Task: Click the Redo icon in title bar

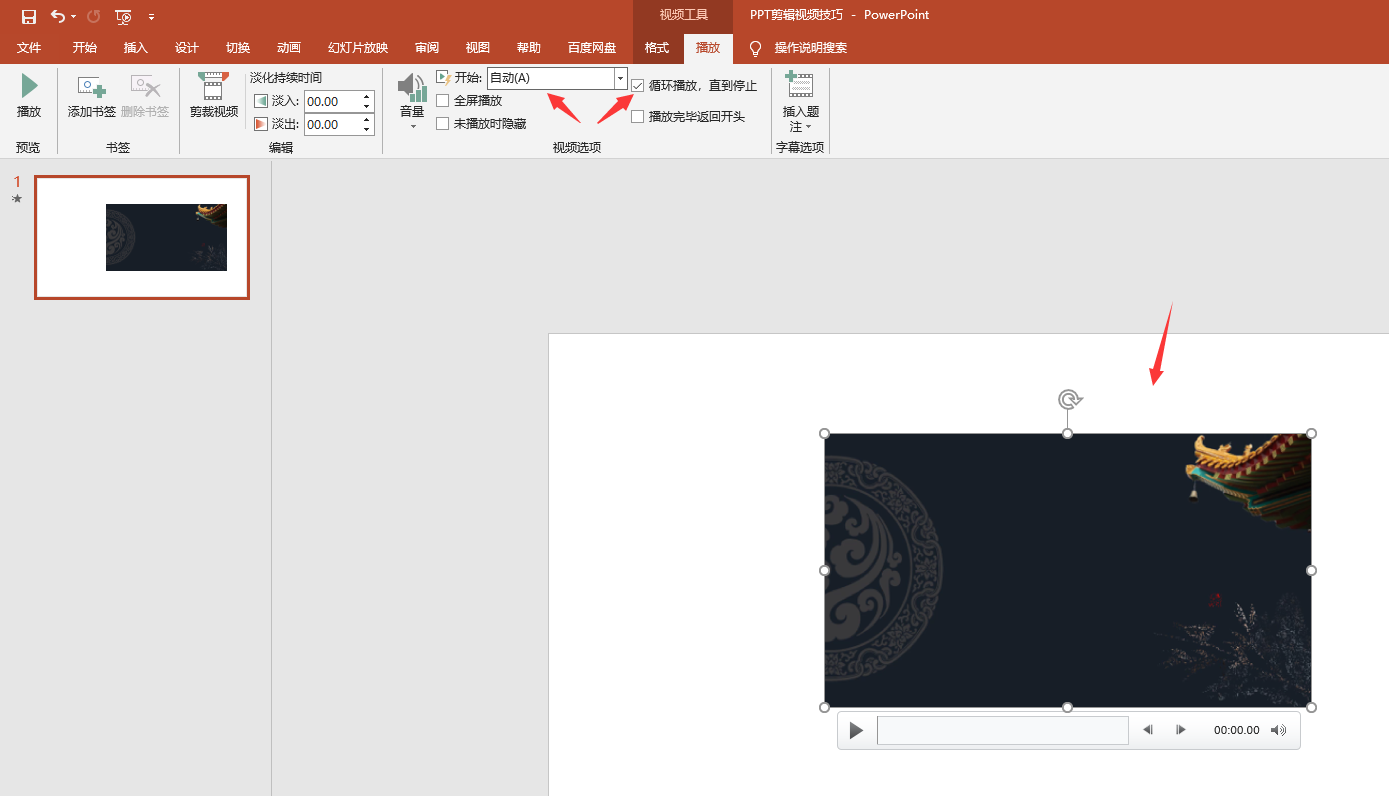Action: coord(94,16)
